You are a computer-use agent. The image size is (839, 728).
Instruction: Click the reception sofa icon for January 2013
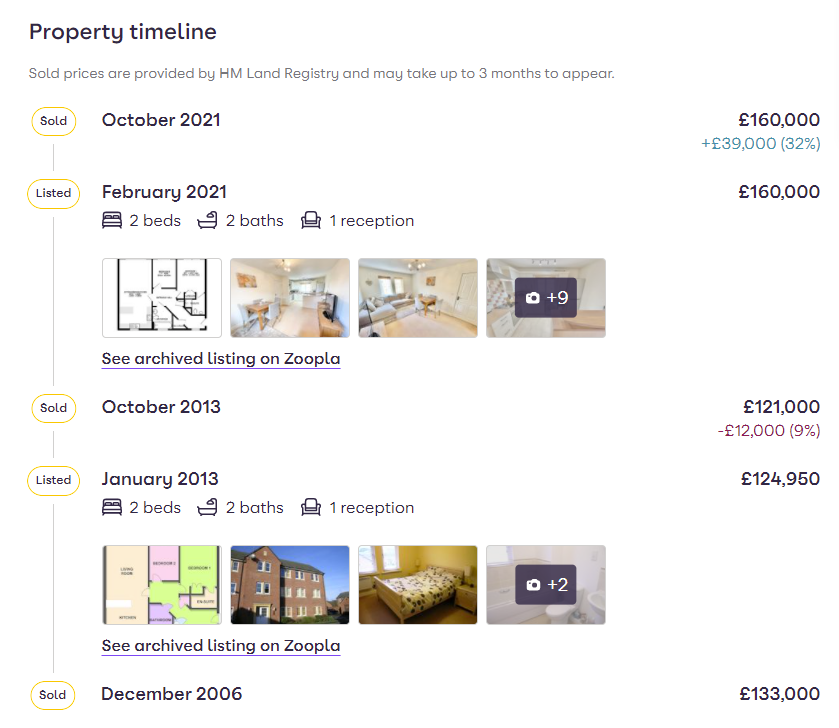[x=311, y=508]
